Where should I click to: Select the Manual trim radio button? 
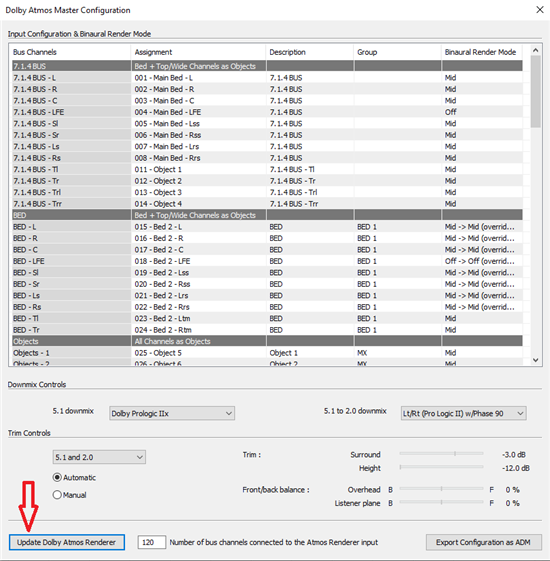(x=57, y=495)
